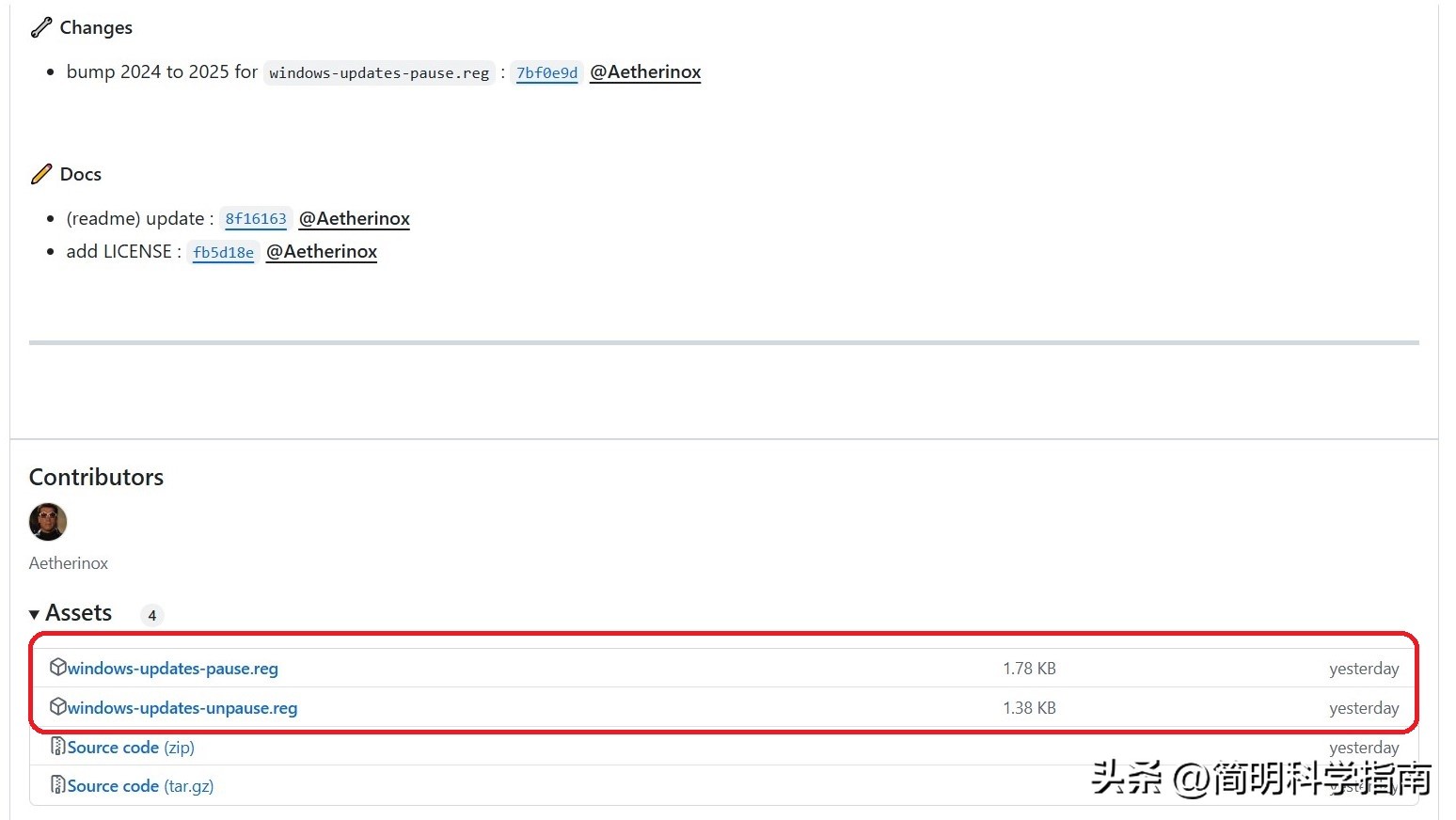Open Aetherinox's profile via the contributor avatar
Screen dimensions: 1456x820
pos(47,523)
